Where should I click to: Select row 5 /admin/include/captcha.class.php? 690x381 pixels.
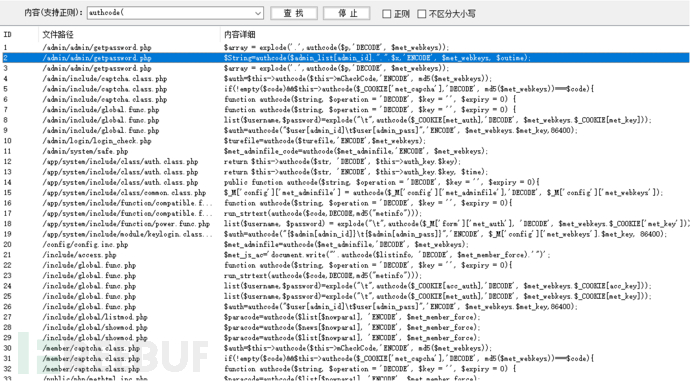[105, 89]
